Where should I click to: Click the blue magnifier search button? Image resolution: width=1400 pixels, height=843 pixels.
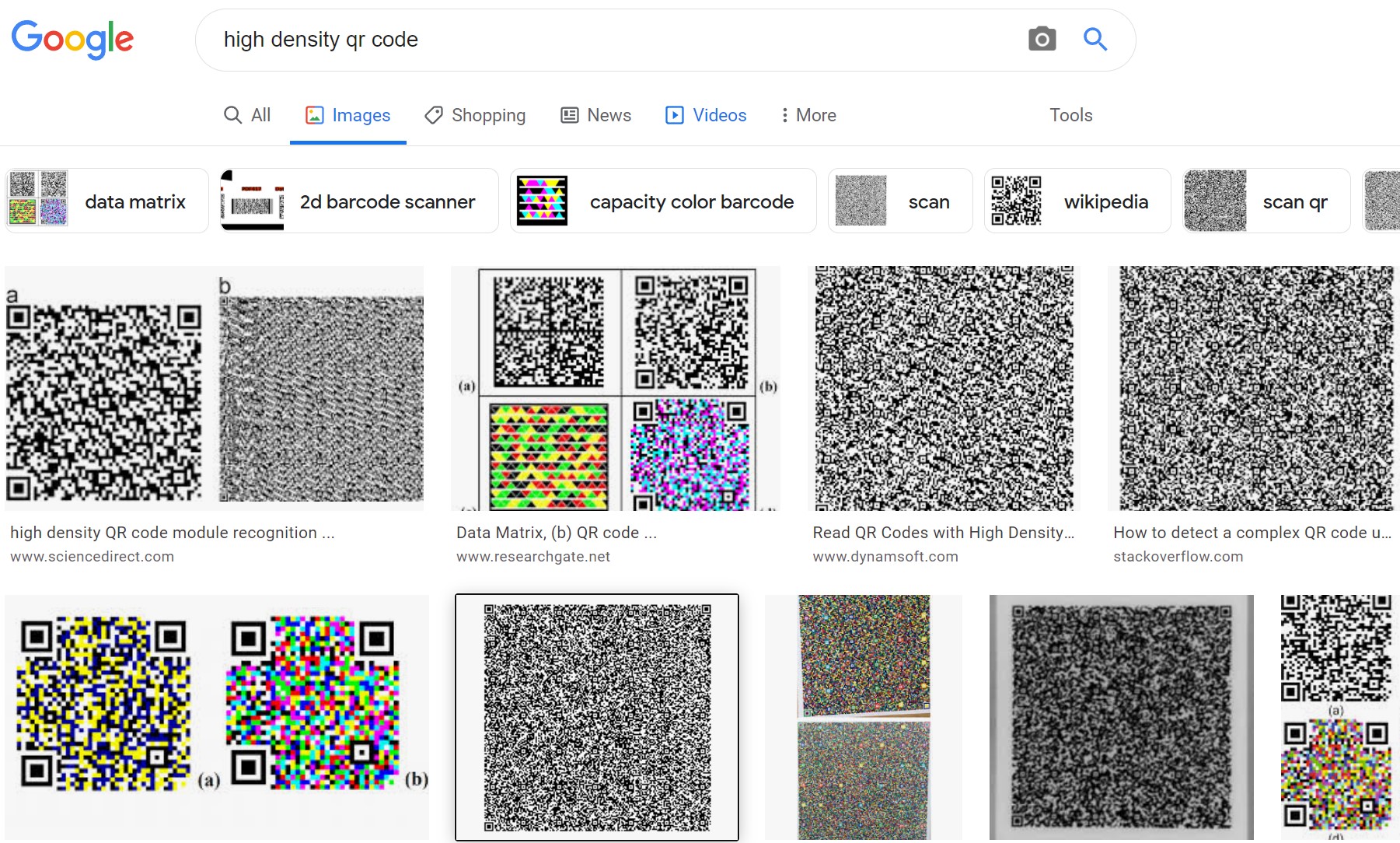click(1095, 39)
